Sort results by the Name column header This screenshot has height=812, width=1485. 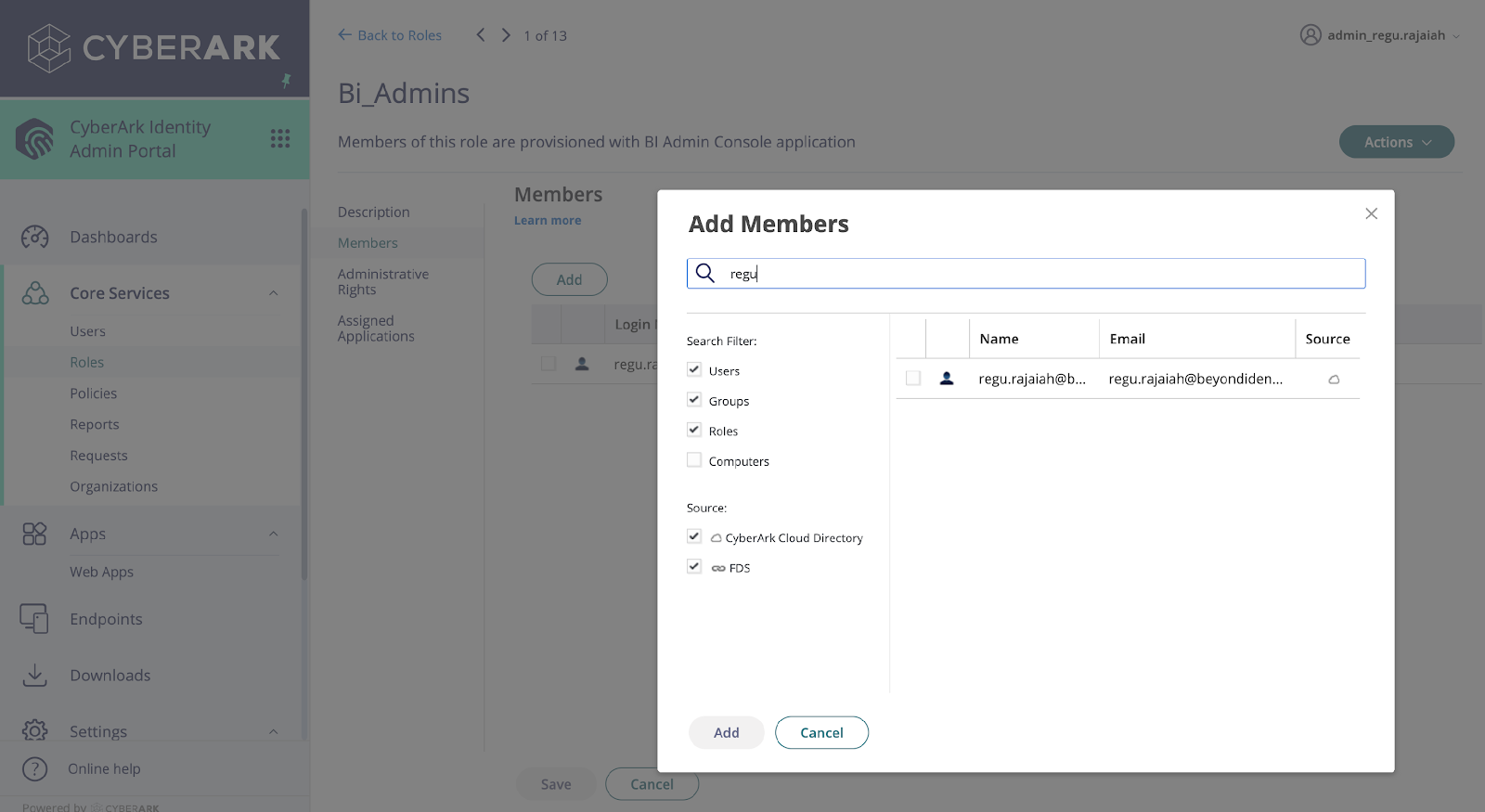(x=999, y=339)
